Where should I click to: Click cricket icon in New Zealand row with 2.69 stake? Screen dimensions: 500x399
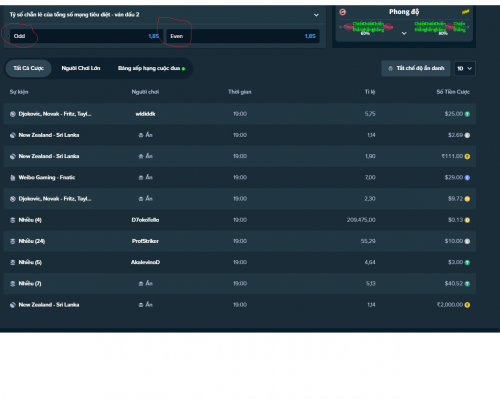pos(13,135)
